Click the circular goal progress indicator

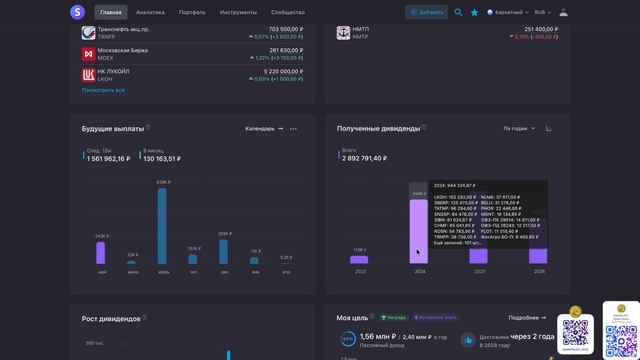click(348, 339)
